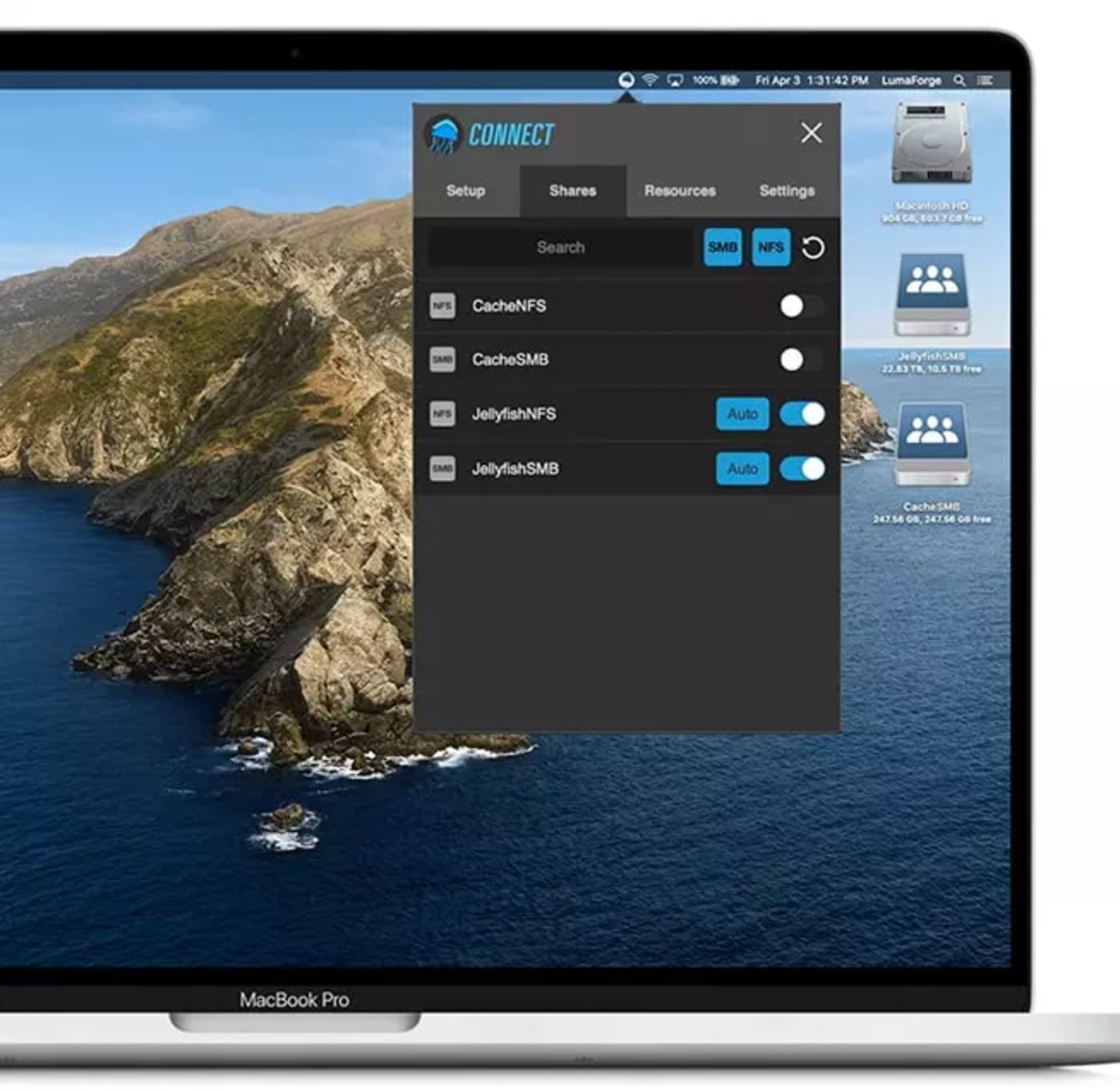Click the Wi-Fi icon in menu bar
1120x1091 pixels.
pyautogui.click(x=650, y=80)
